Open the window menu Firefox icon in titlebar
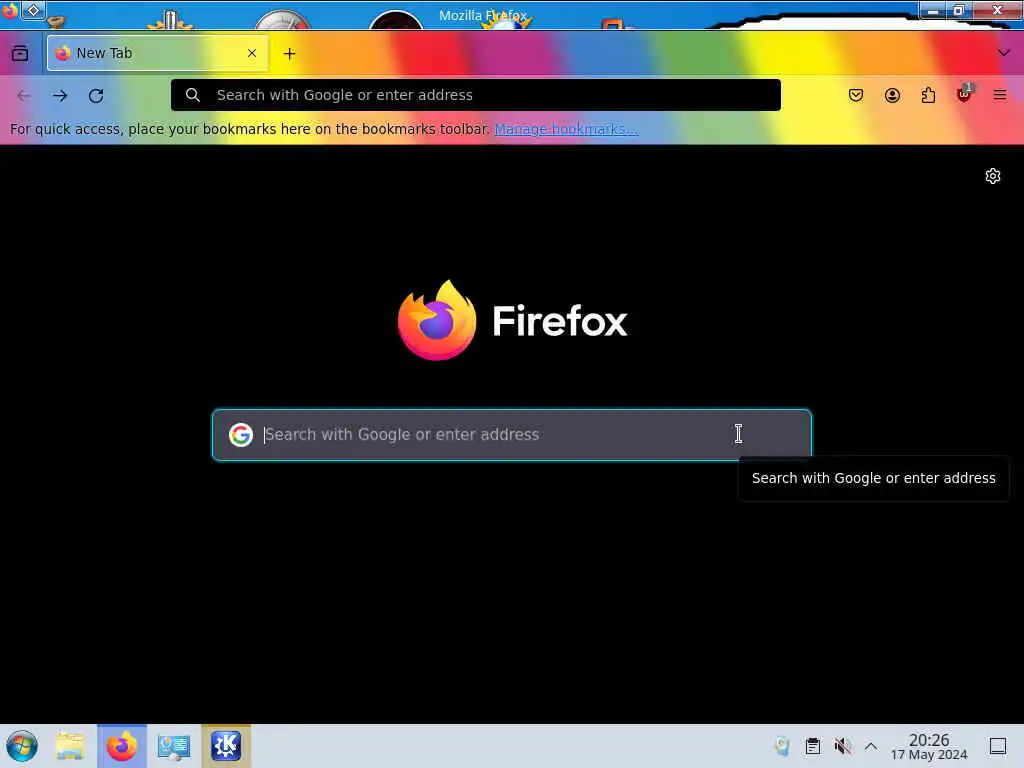This screenshot has height=768, width=1024. [x=10, y=10]
